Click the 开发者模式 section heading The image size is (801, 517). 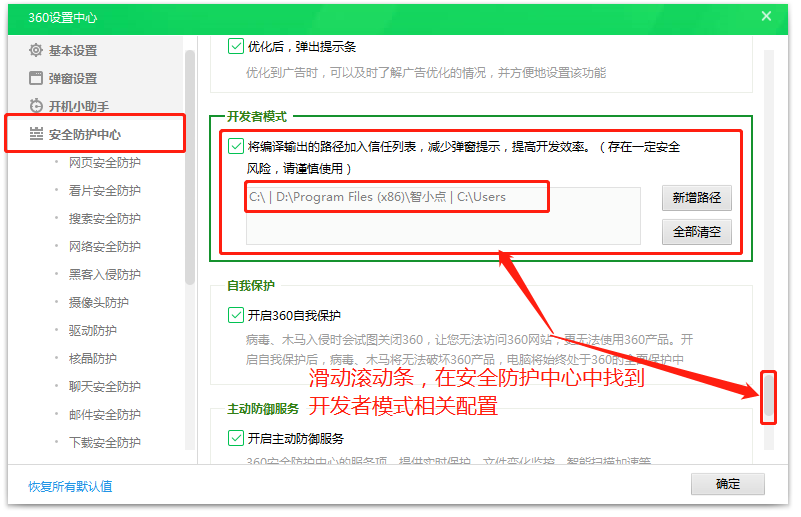257,117
